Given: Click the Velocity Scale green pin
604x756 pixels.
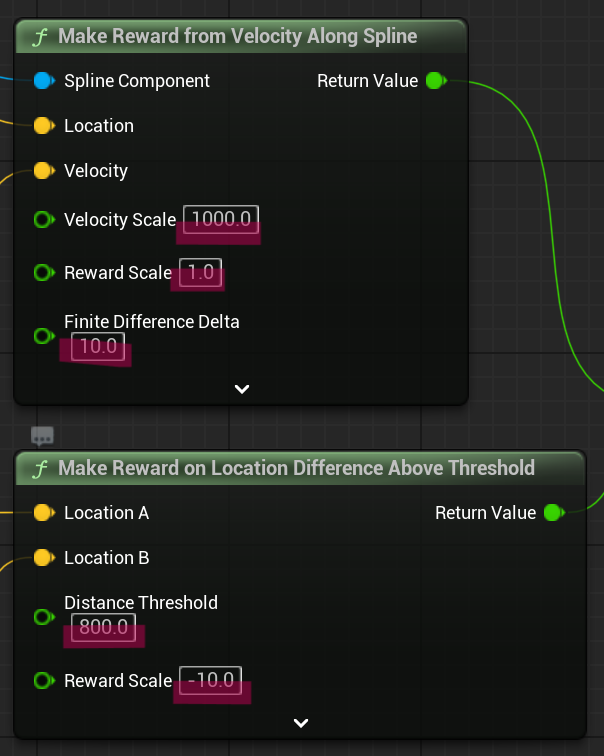Looking at the screenshot, I should 43,219.
